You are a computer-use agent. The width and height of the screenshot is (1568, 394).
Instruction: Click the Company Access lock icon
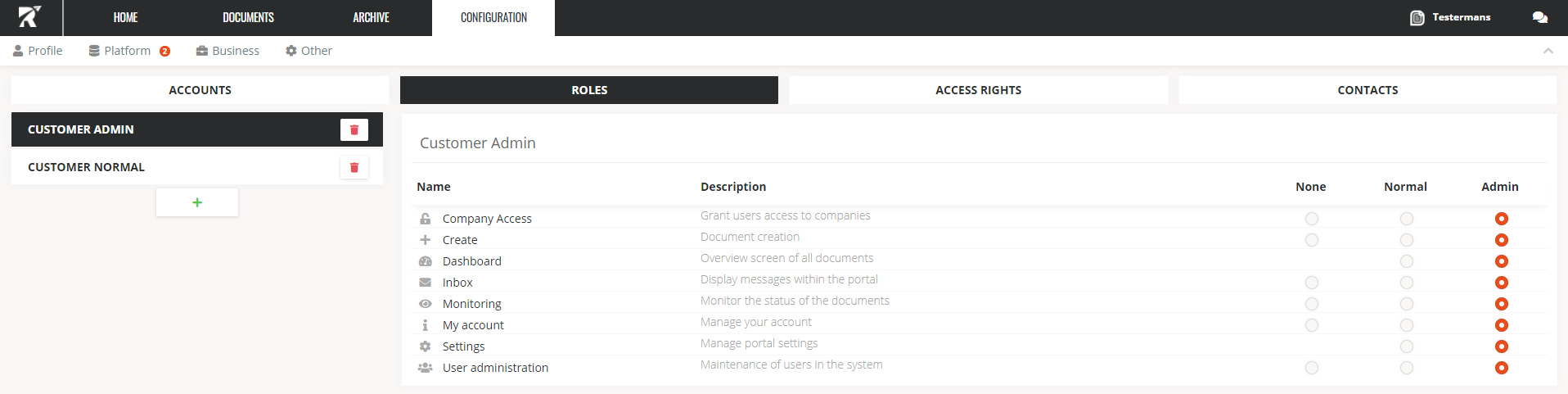426,219
